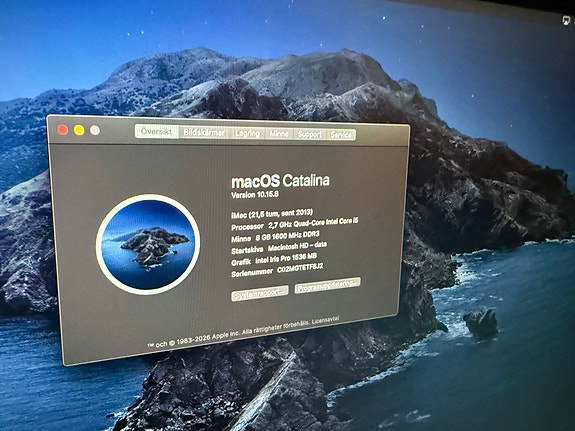Click the Systemrapport button

(x=260, y=294)
